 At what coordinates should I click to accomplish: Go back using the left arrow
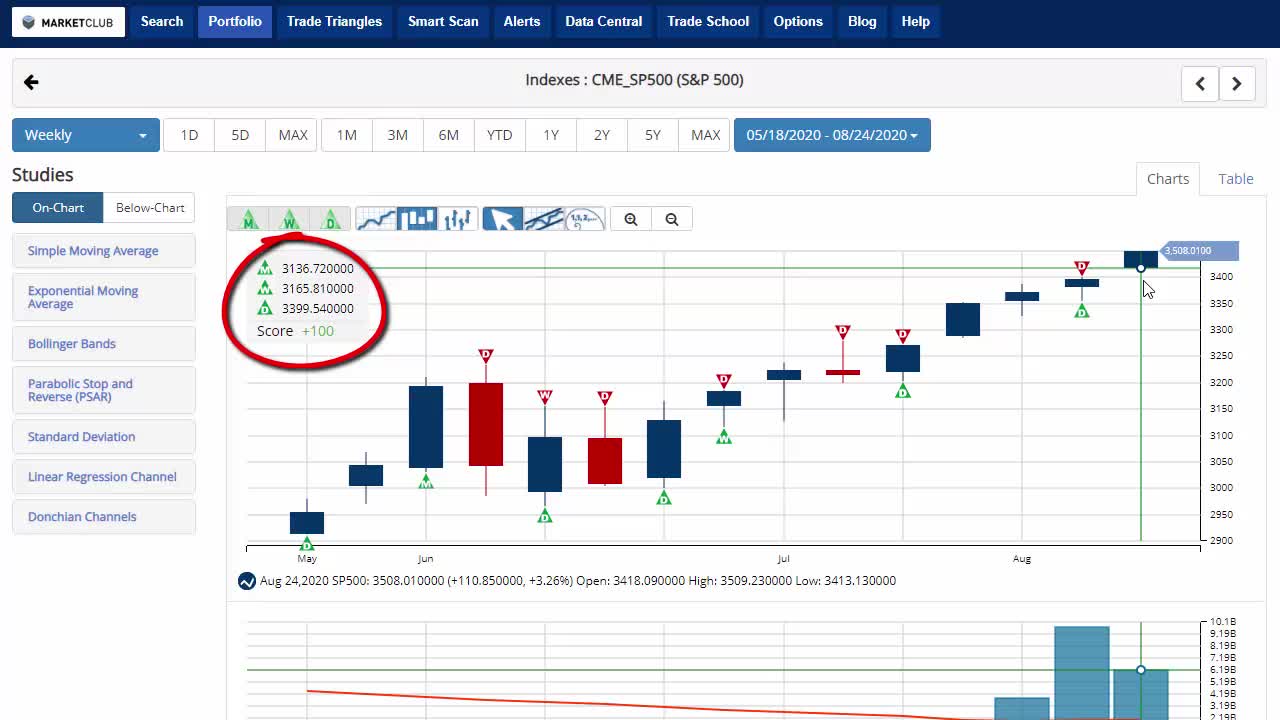[x=31, y=82]
